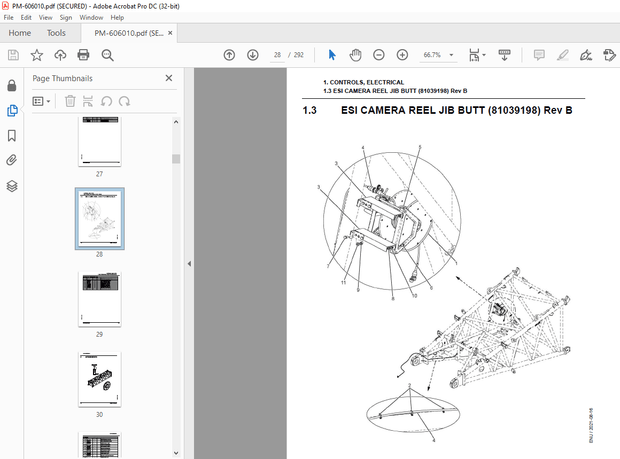Select the page 30 thumbnail

coord(100,380)
